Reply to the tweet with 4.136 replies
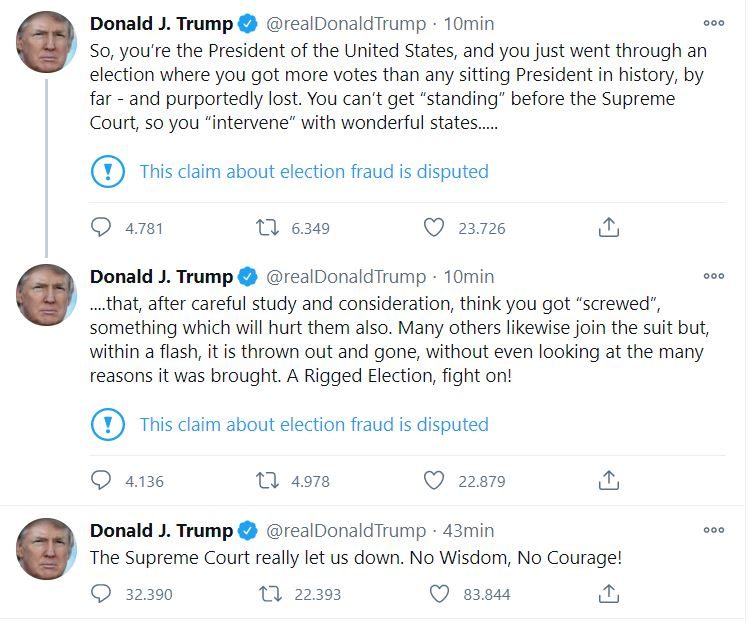 pos(101,481)
